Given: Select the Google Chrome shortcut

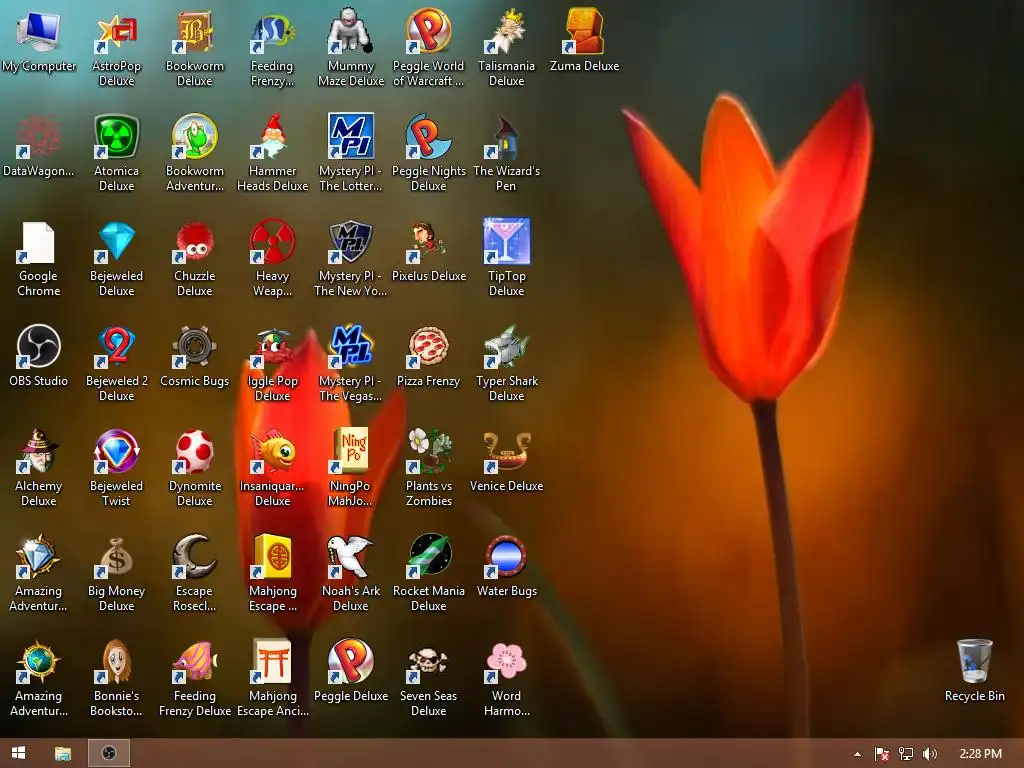Looking at the screenshot, I should pos(39,242).
